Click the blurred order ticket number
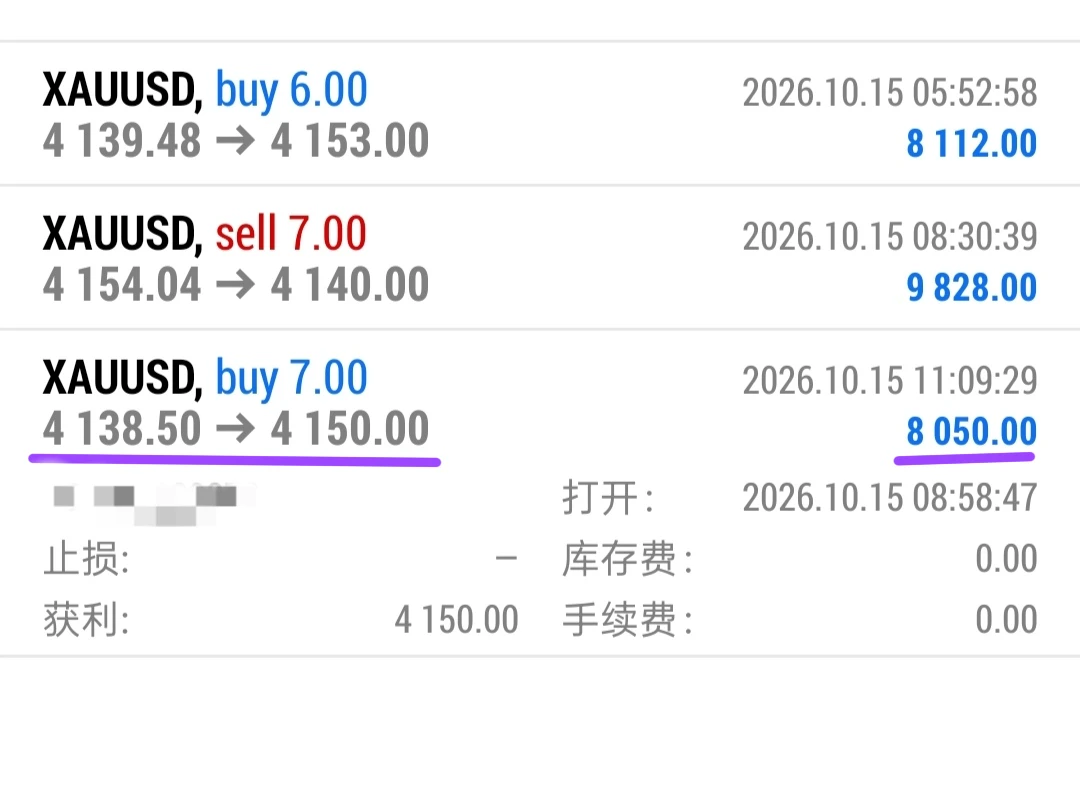This screenshot has width=1080, height=810. (153, 501)
